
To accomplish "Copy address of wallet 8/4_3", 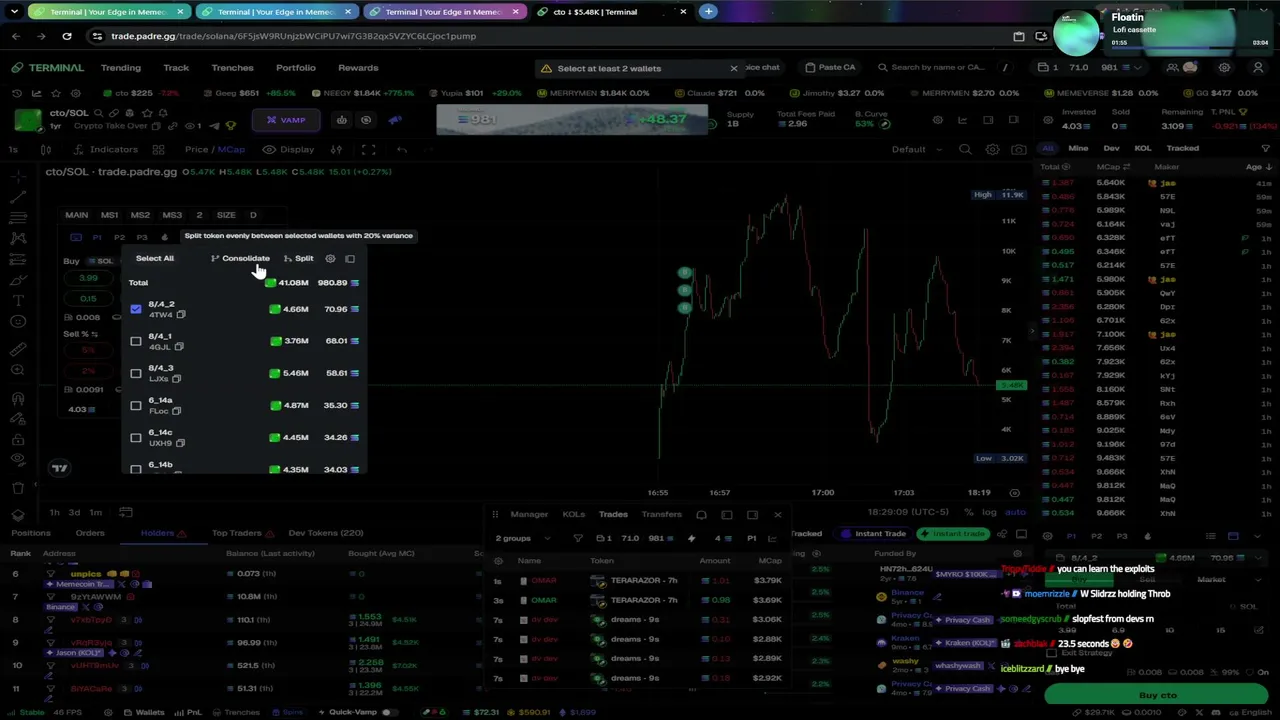I will click(x=176, y=379).
